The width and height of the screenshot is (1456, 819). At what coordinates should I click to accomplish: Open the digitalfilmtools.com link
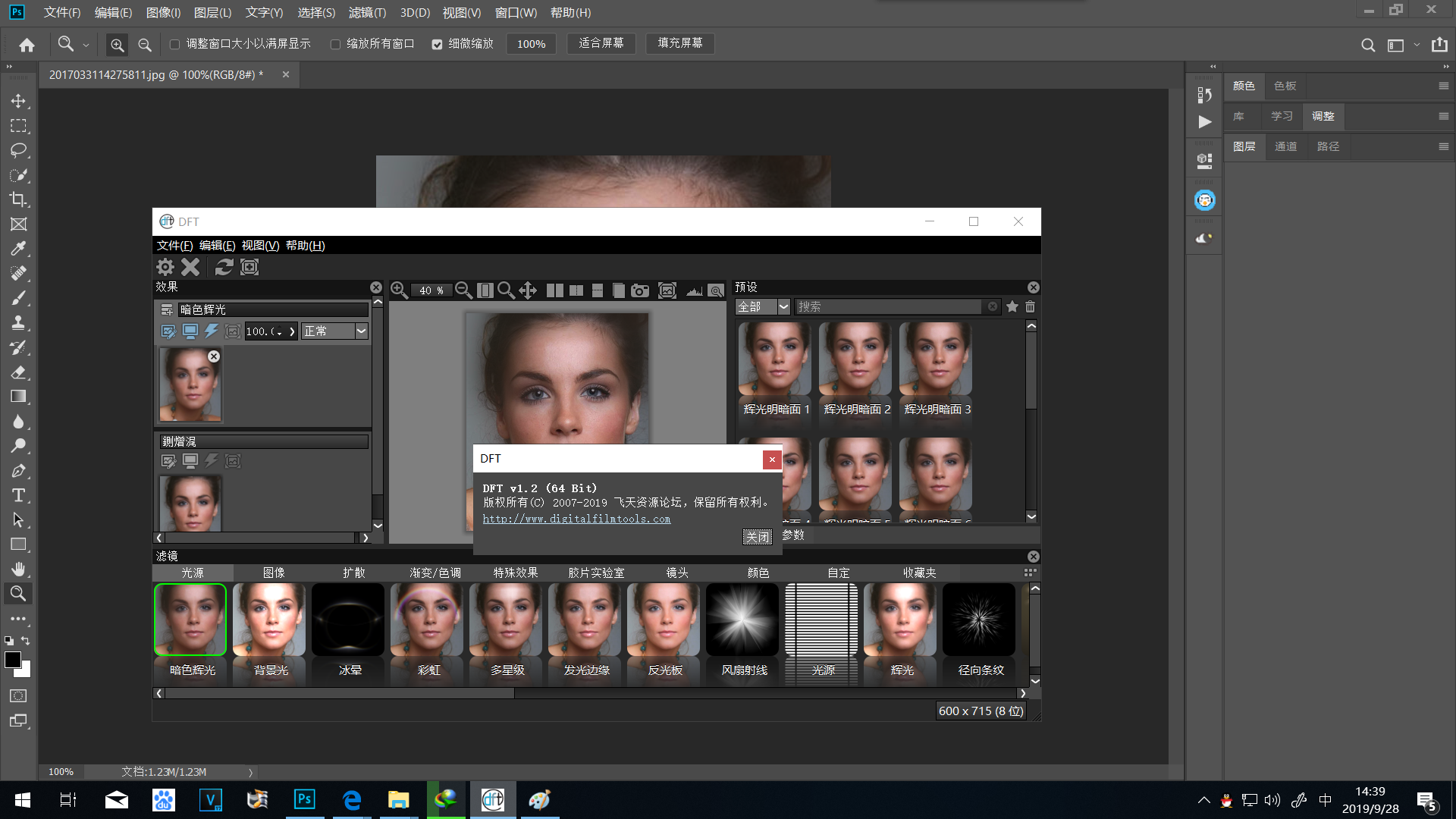click(x=576, y=519)
